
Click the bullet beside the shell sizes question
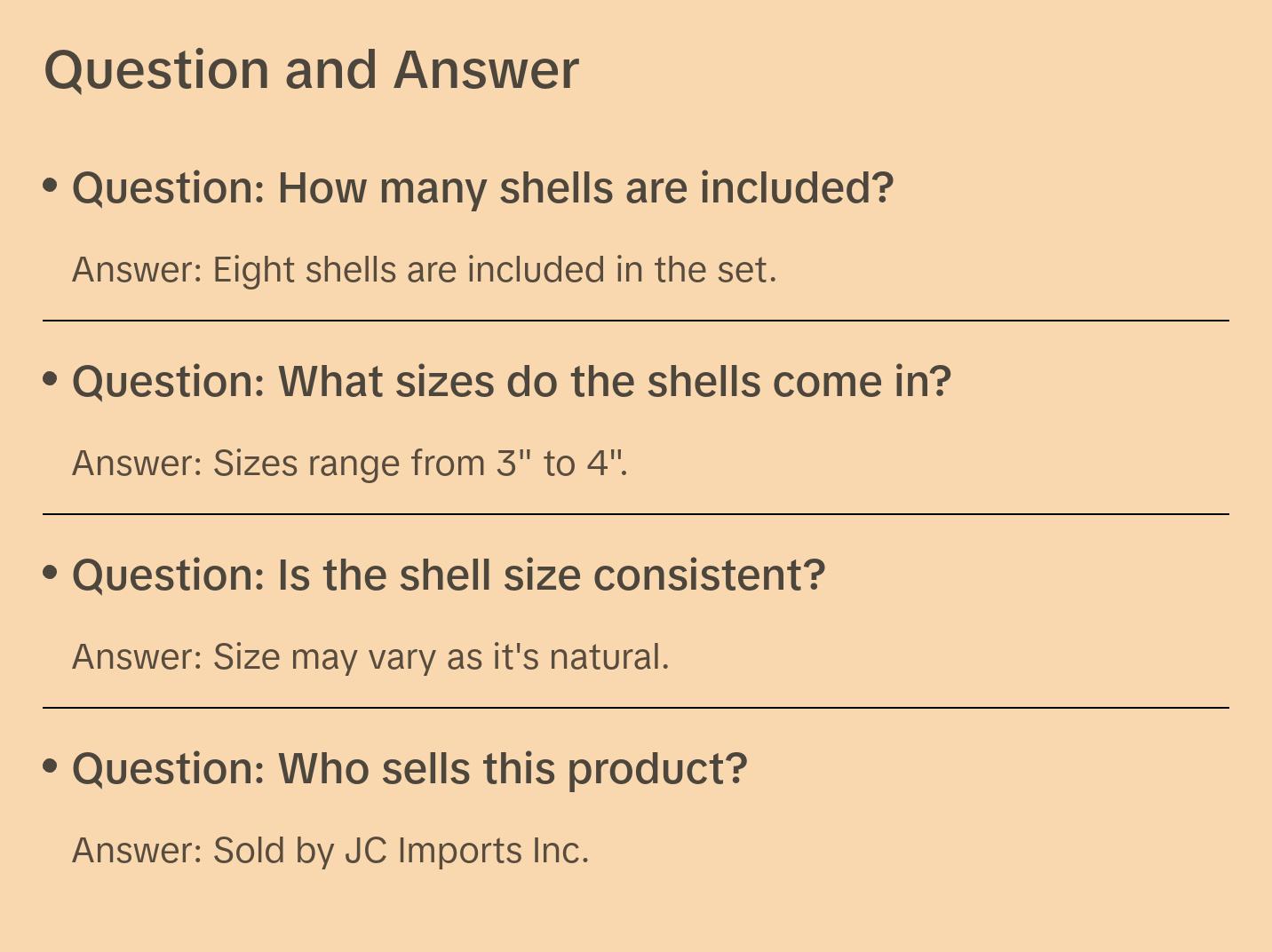pos(51,379)
